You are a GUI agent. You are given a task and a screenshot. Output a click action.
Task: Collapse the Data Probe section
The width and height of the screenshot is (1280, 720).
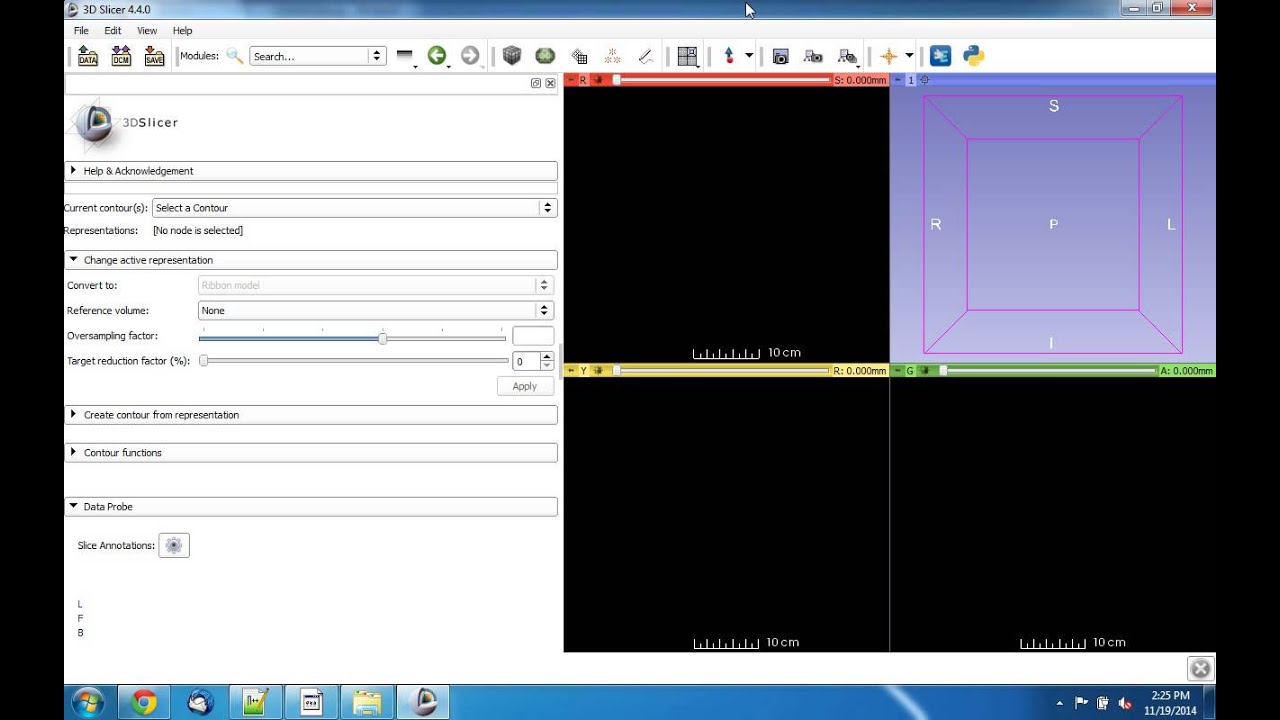coord(311,507)
